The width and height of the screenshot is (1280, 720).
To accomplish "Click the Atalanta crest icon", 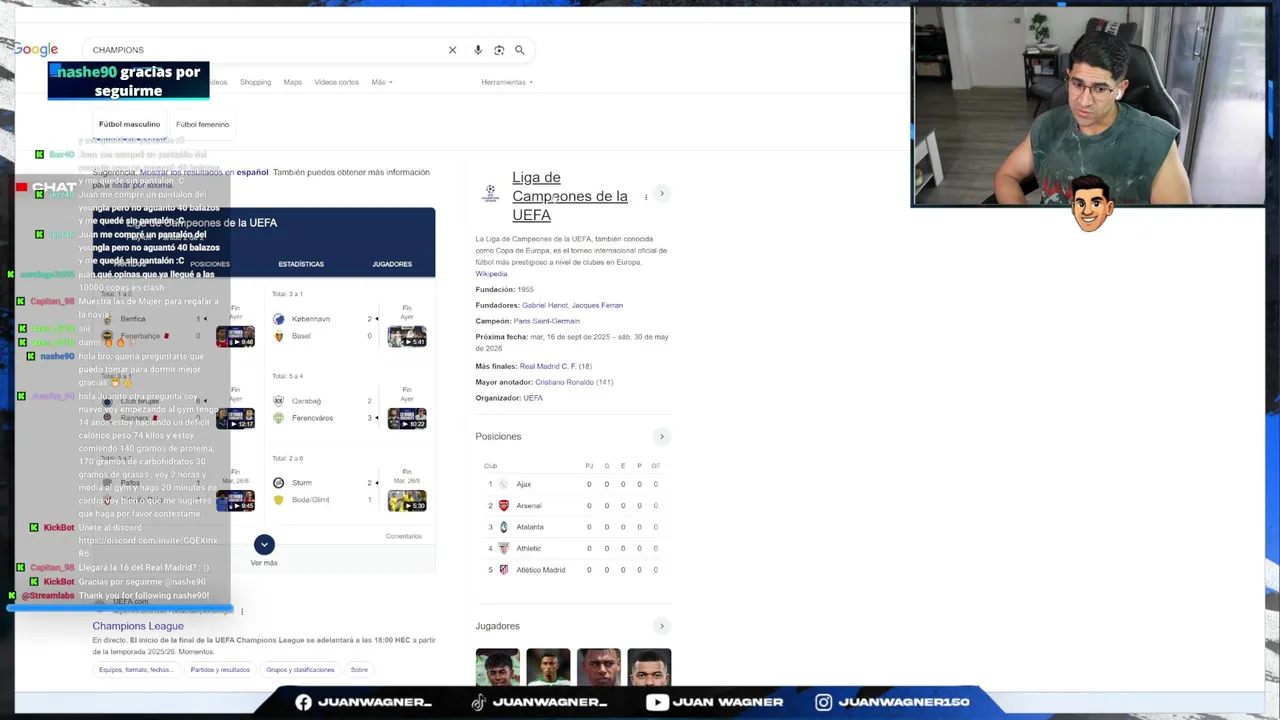I will [504, 527].
